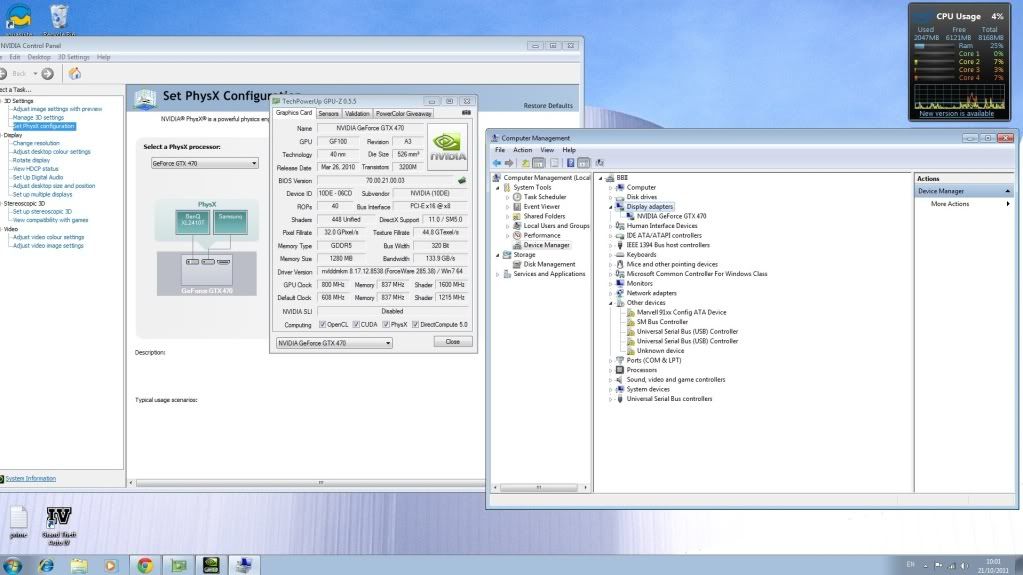Screen dimensions: 1023x575
Task: Open System Information link
Action: (x=31, y=478)
